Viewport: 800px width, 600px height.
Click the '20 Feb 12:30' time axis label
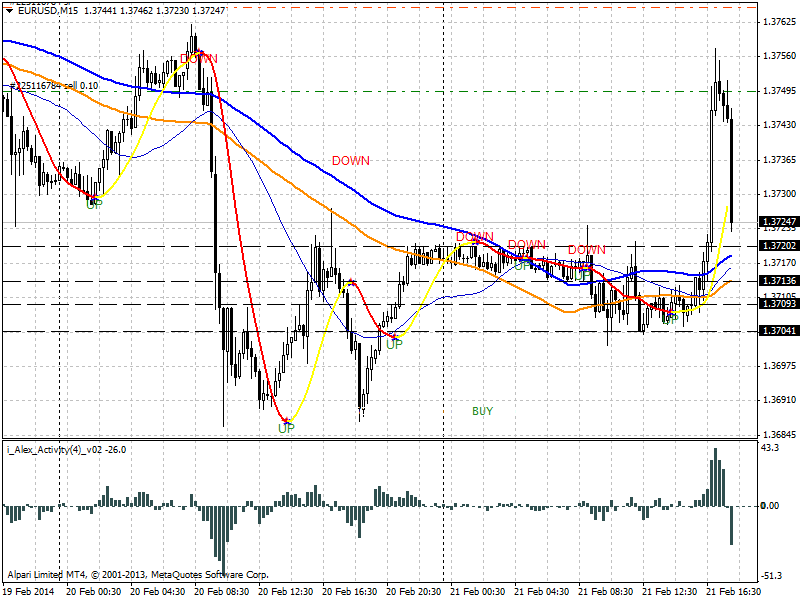pos(286,592)
